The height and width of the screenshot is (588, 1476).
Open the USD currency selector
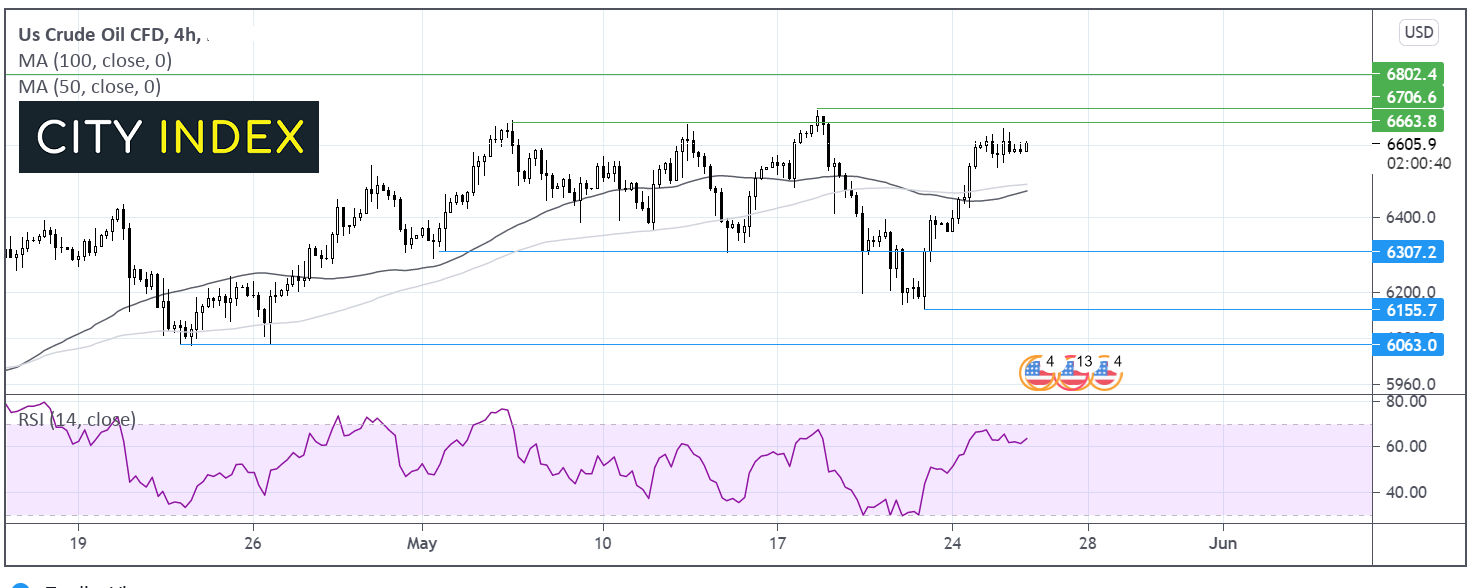tap(1419, 33)
